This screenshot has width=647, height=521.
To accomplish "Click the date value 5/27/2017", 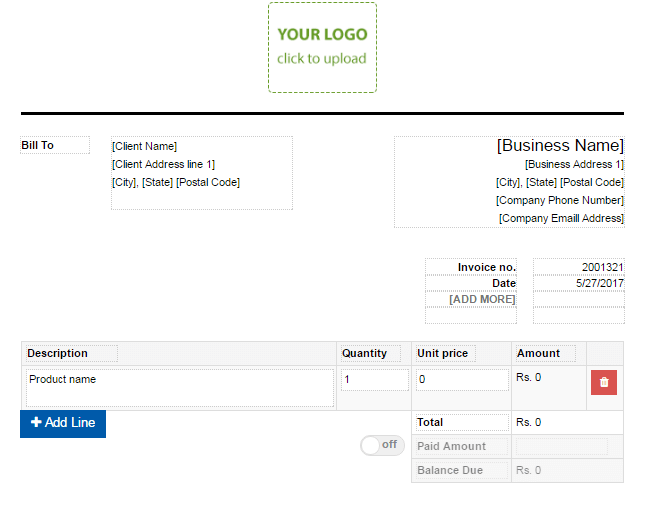I will (578, 283).
